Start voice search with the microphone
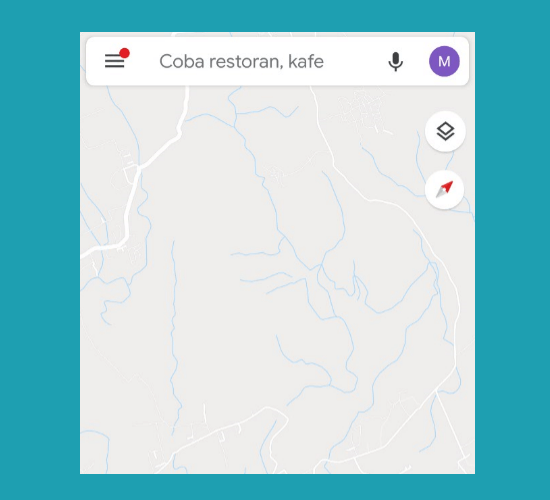 (395, 61)
